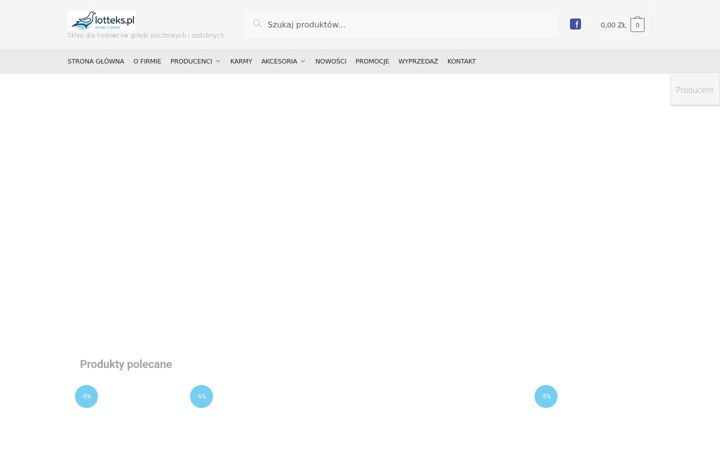This screenshot has height=450, width=720.
Task: Click the shop tagline under the logo
Action: [146, 35]
